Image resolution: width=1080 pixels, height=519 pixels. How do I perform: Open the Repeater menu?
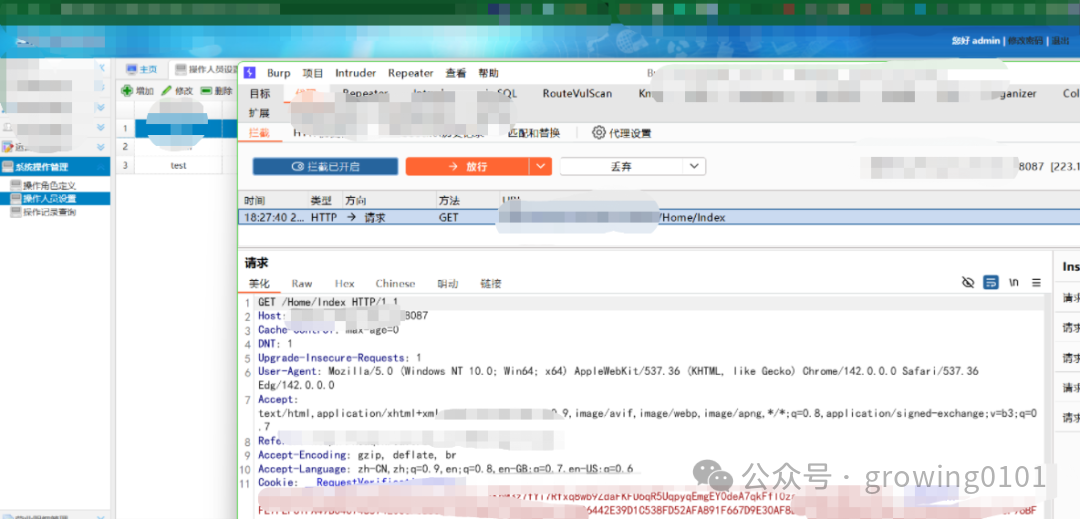[x=411, y=73]
